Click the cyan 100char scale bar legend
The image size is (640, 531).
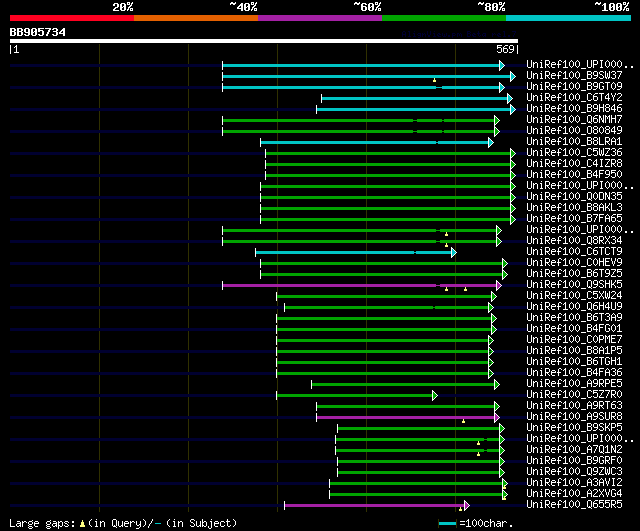click(447, 523)
